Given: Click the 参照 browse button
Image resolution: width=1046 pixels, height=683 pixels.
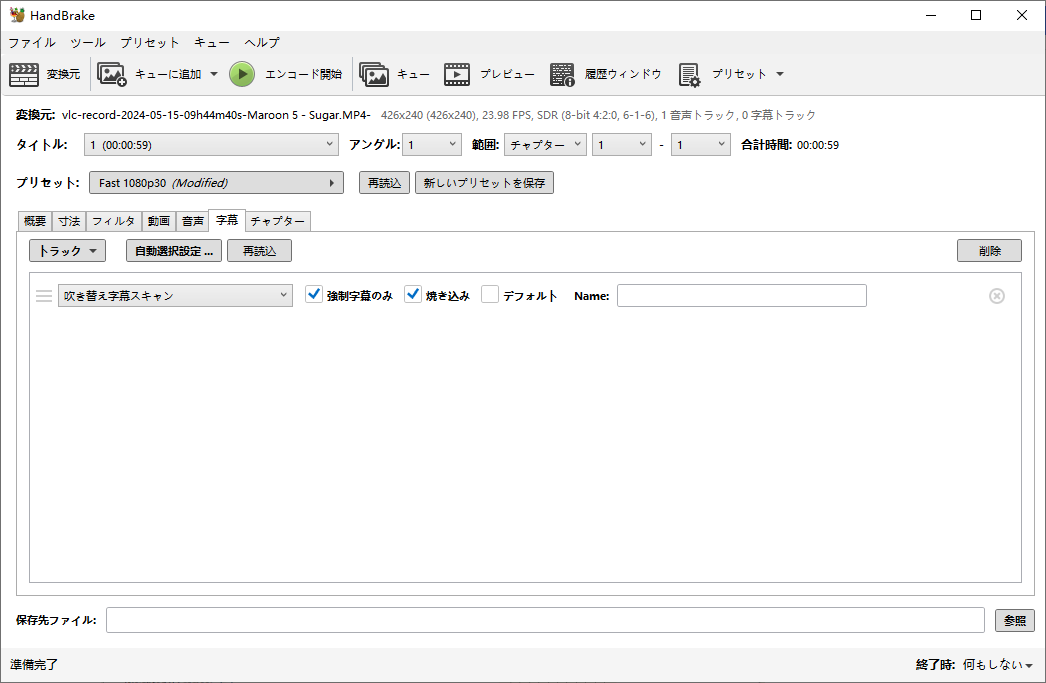Looking at the screenshot, I should coord(1014,620).
